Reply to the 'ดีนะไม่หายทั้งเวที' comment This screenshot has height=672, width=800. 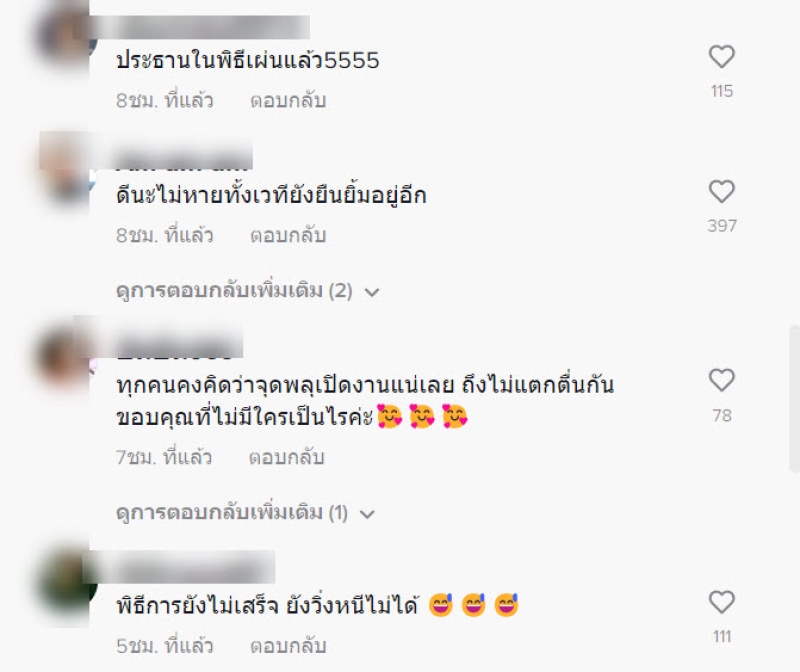[x=288, y=235]
